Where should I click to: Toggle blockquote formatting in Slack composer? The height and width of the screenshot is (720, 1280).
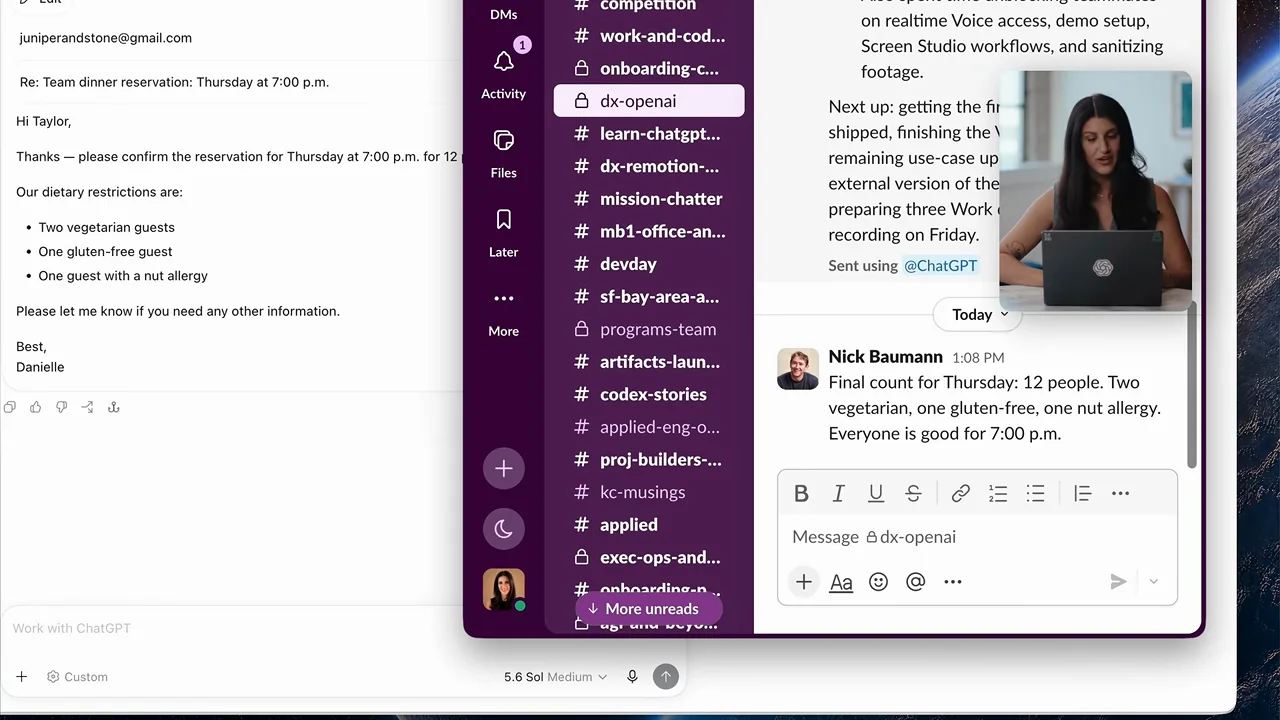point(1082,493)
